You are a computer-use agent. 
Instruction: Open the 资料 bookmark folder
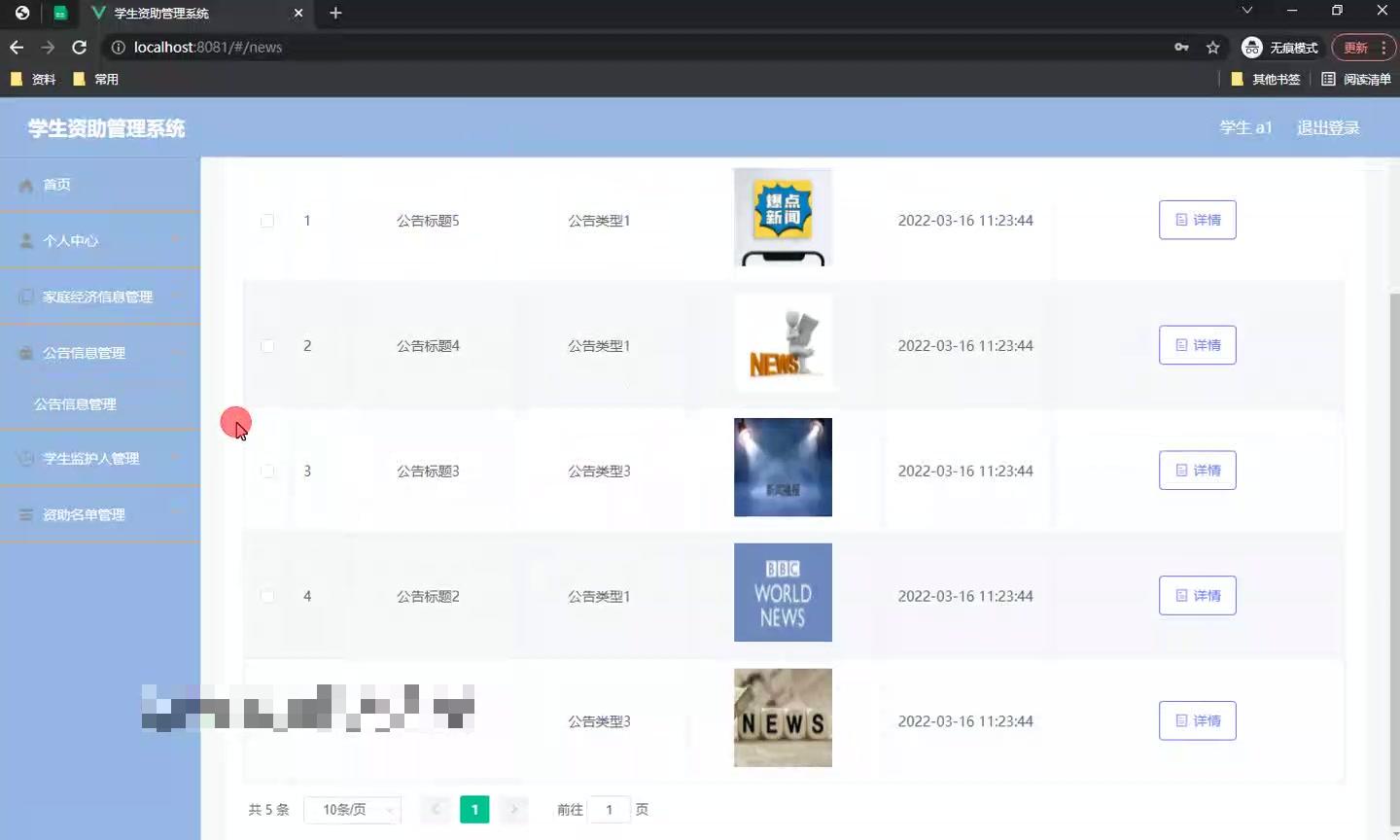[x=33, y=79]
